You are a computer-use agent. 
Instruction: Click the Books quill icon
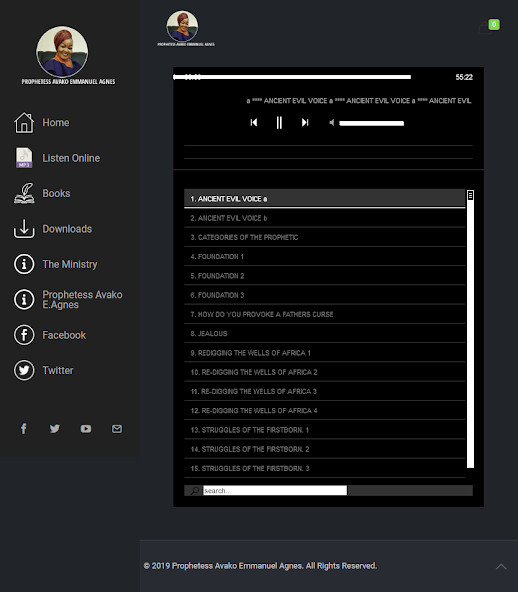(x=24, y=193)
